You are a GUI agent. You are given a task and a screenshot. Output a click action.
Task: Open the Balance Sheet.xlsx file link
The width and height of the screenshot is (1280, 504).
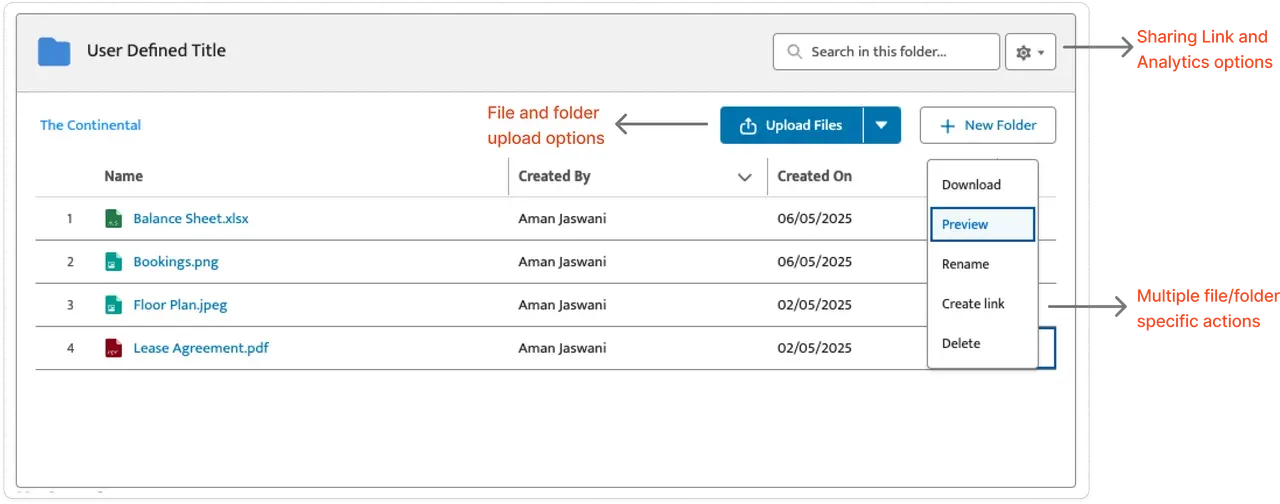tap(191, 218)
